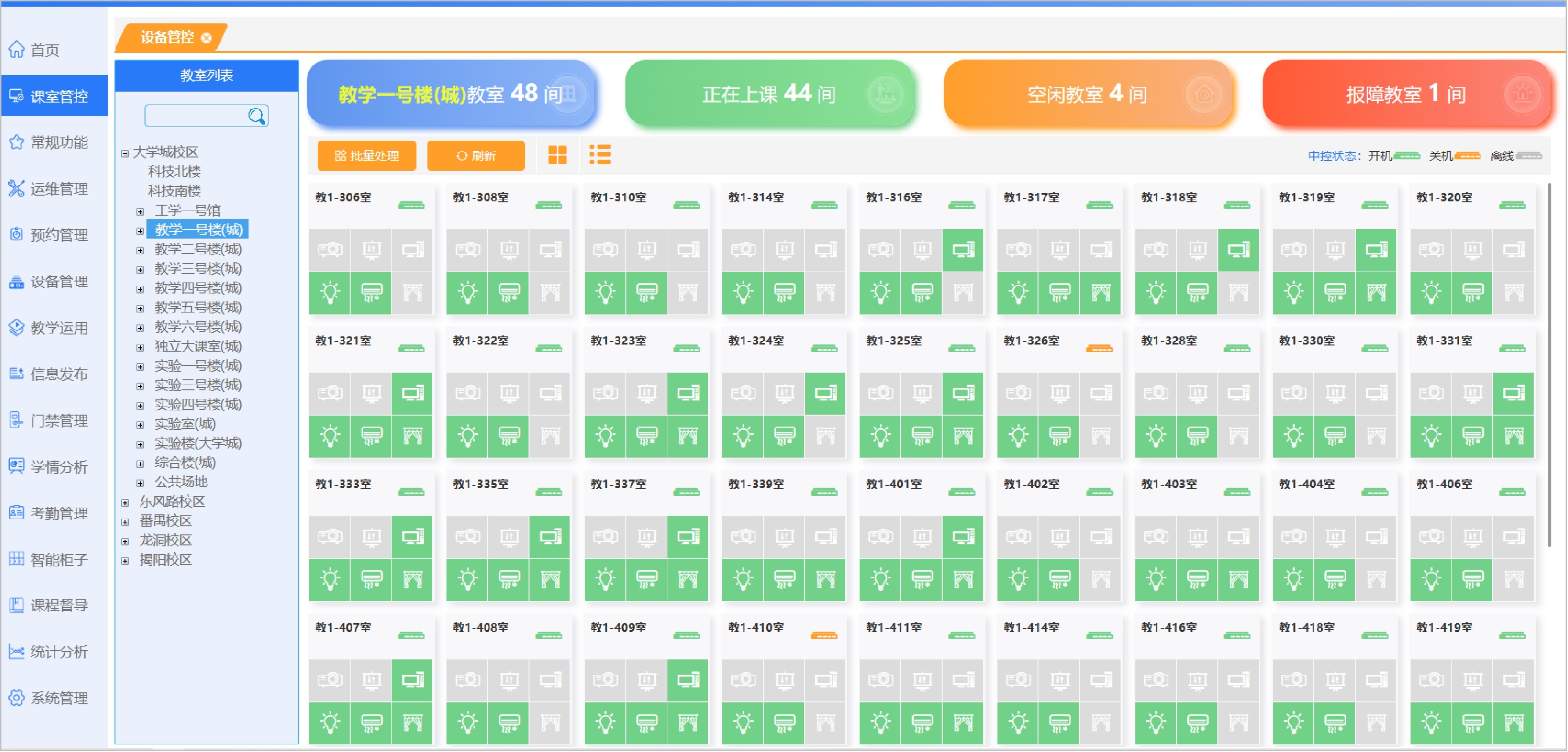Expand the 揭阳校区 campus node
Image resolution: width=1568 pixels, height=752 pixels.
(x=125, y=561)
